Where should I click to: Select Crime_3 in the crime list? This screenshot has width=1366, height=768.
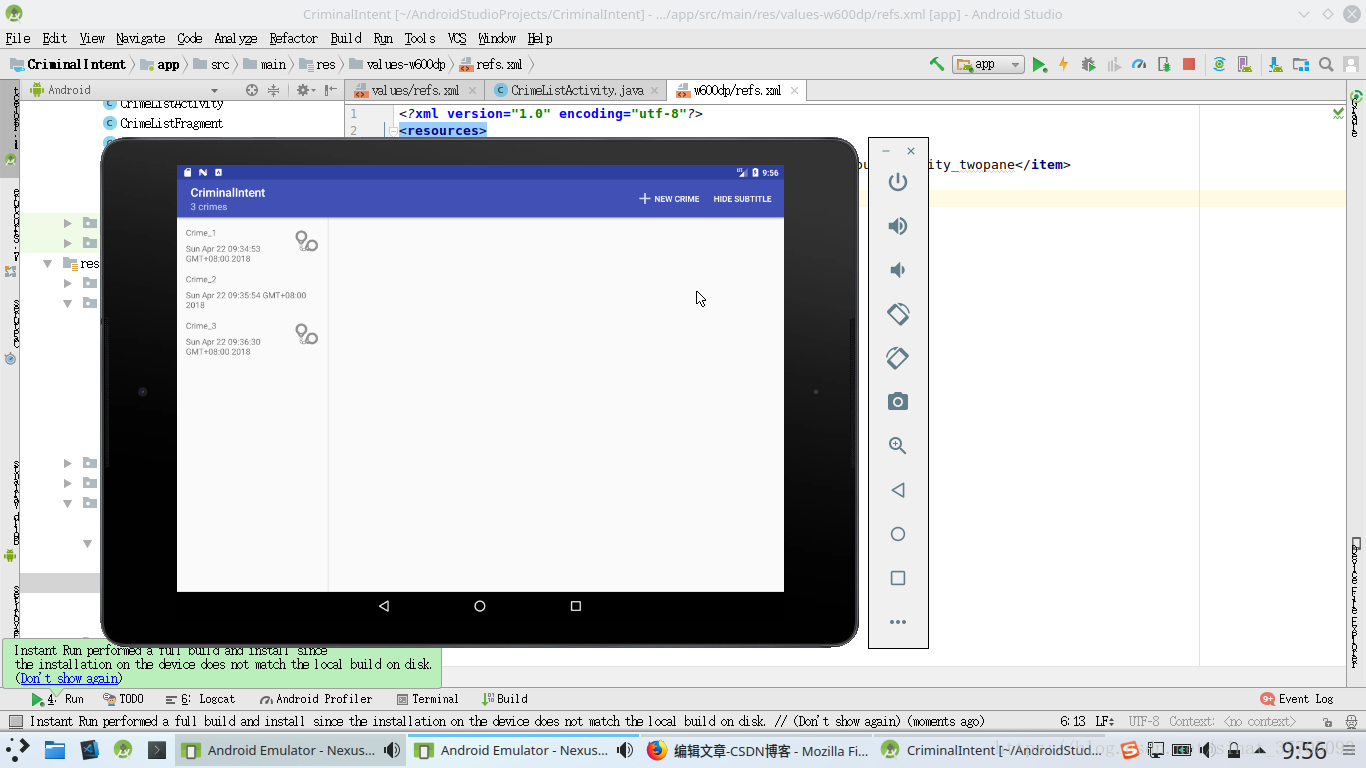coord(252,339)
